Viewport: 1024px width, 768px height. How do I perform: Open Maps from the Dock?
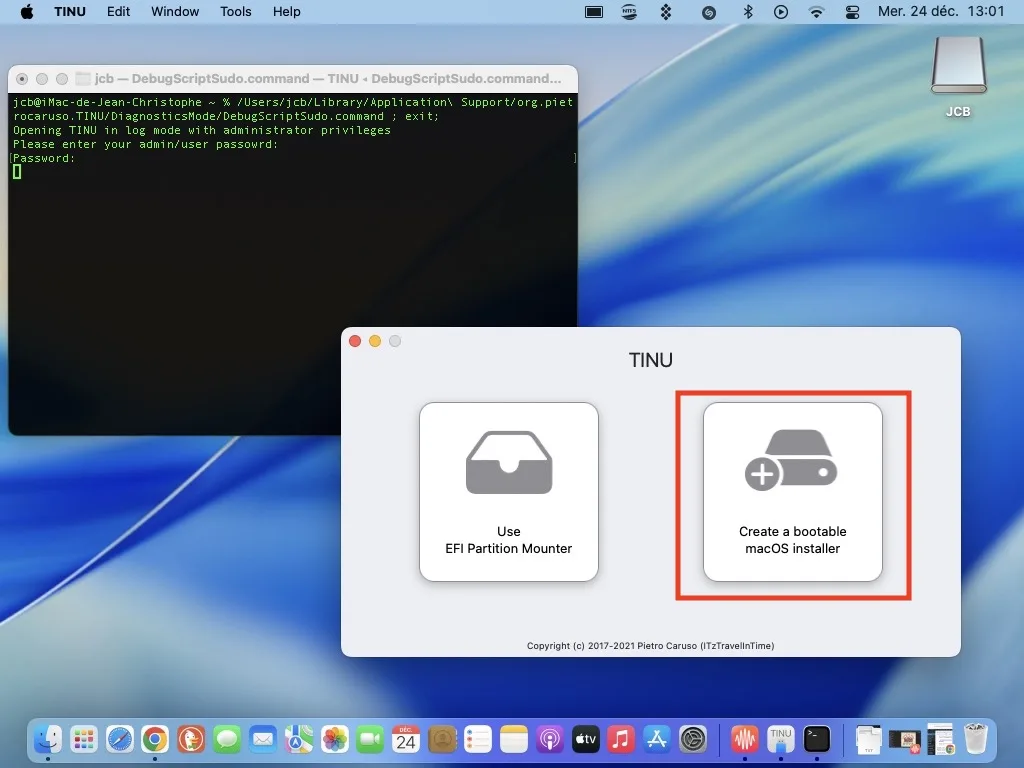click(298, 739)
